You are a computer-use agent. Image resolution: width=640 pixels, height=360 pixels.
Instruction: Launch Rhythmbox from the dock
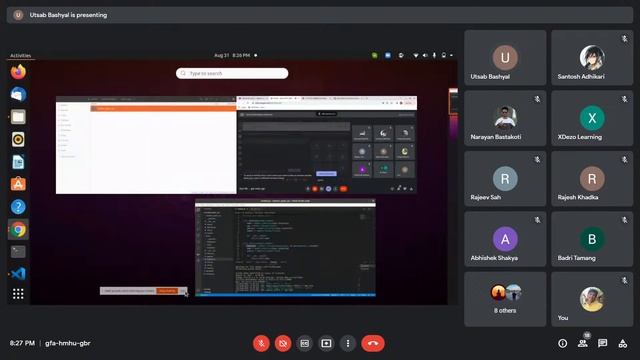pyautogui.click(x=18, y=140)
